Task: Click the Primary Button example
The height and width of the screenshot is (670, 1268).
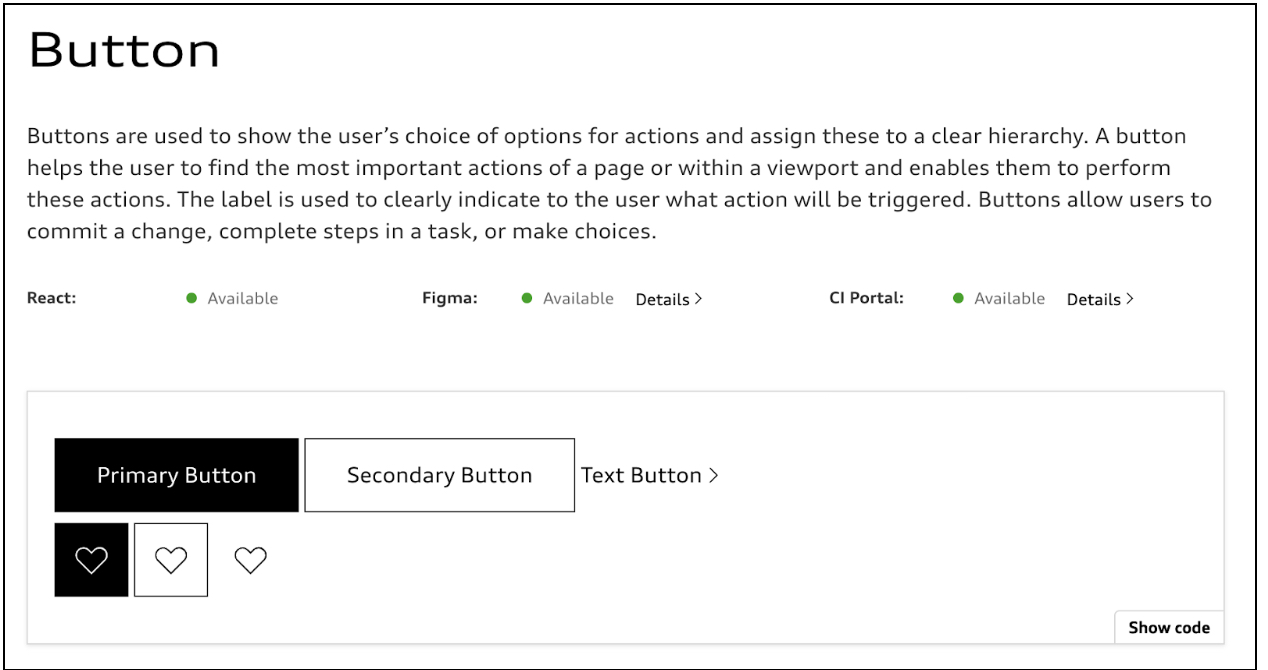Action: pyautogui.click(x=176, y=475)
